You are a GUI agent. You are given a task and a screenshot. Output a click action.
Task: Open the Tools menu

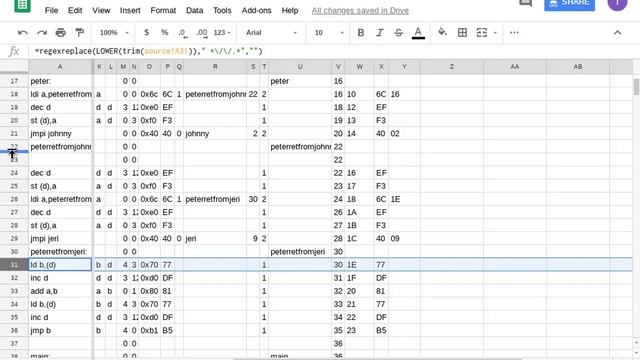tap(222, 11)
